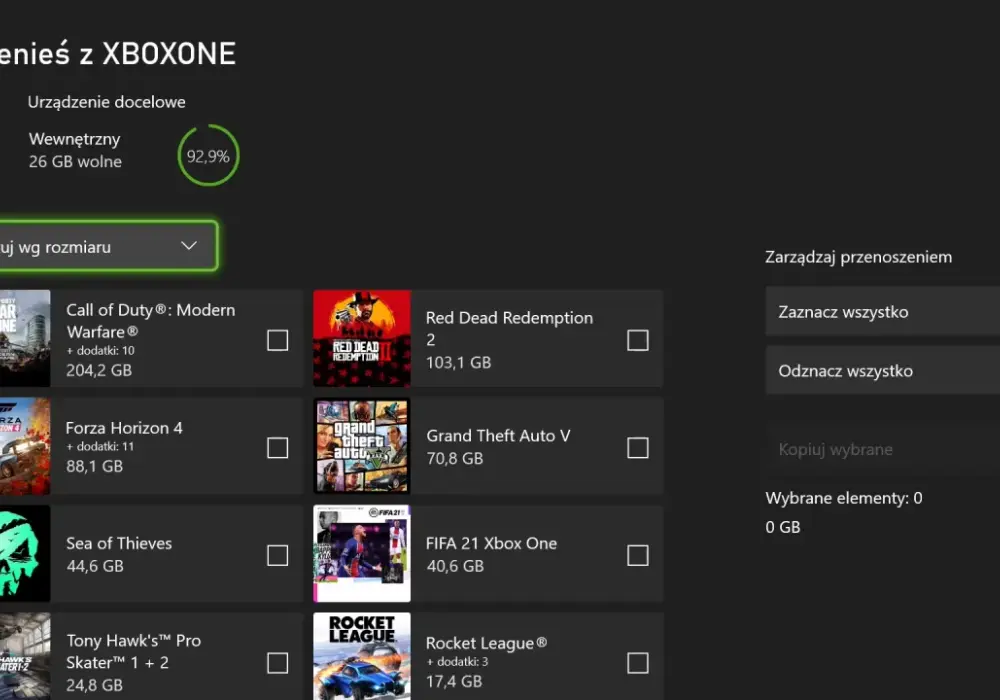Click the Rocket League title text

click(486, 643)
